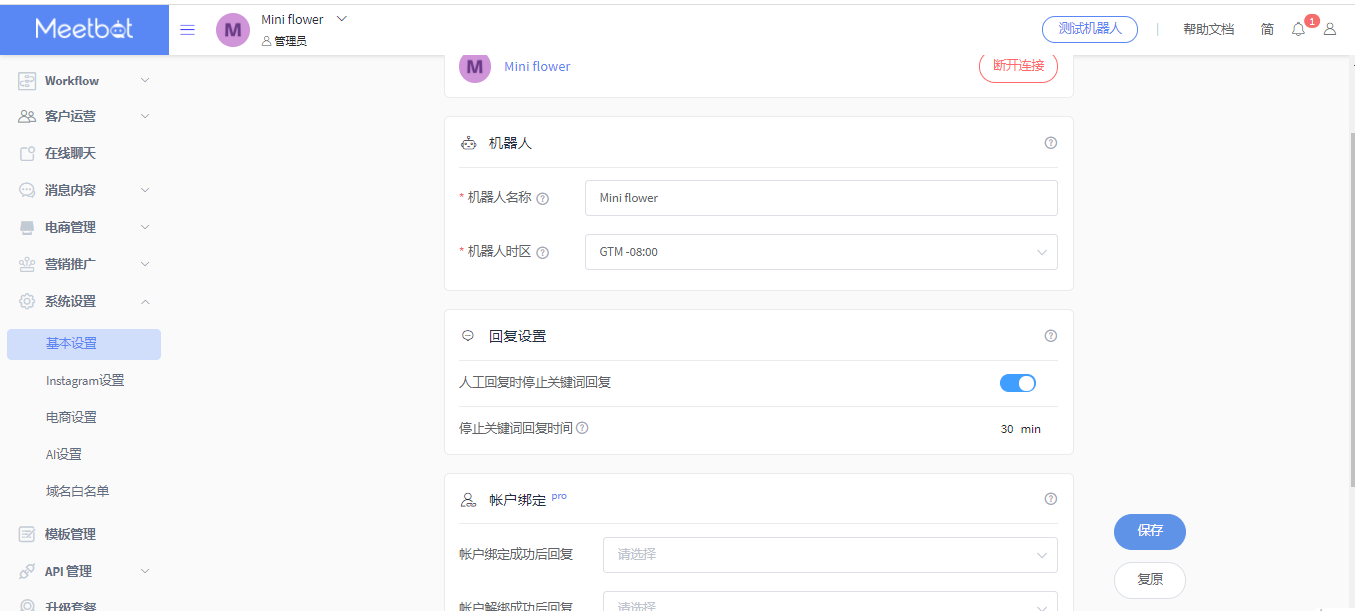
Task: Click the 营销推广 gift icon
Action: coord(27,264)
